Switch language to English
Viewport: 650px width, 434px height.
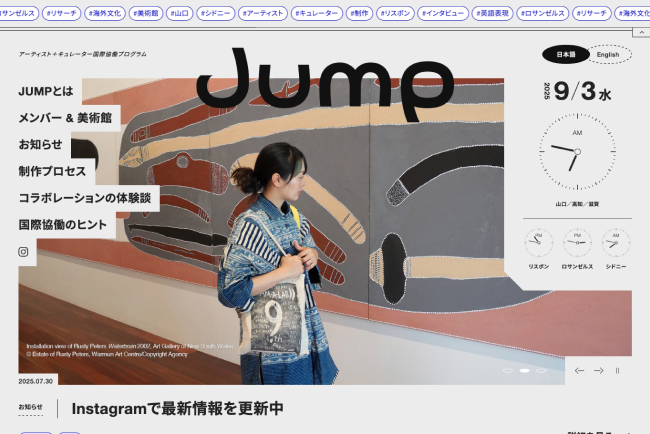[608, 54]
